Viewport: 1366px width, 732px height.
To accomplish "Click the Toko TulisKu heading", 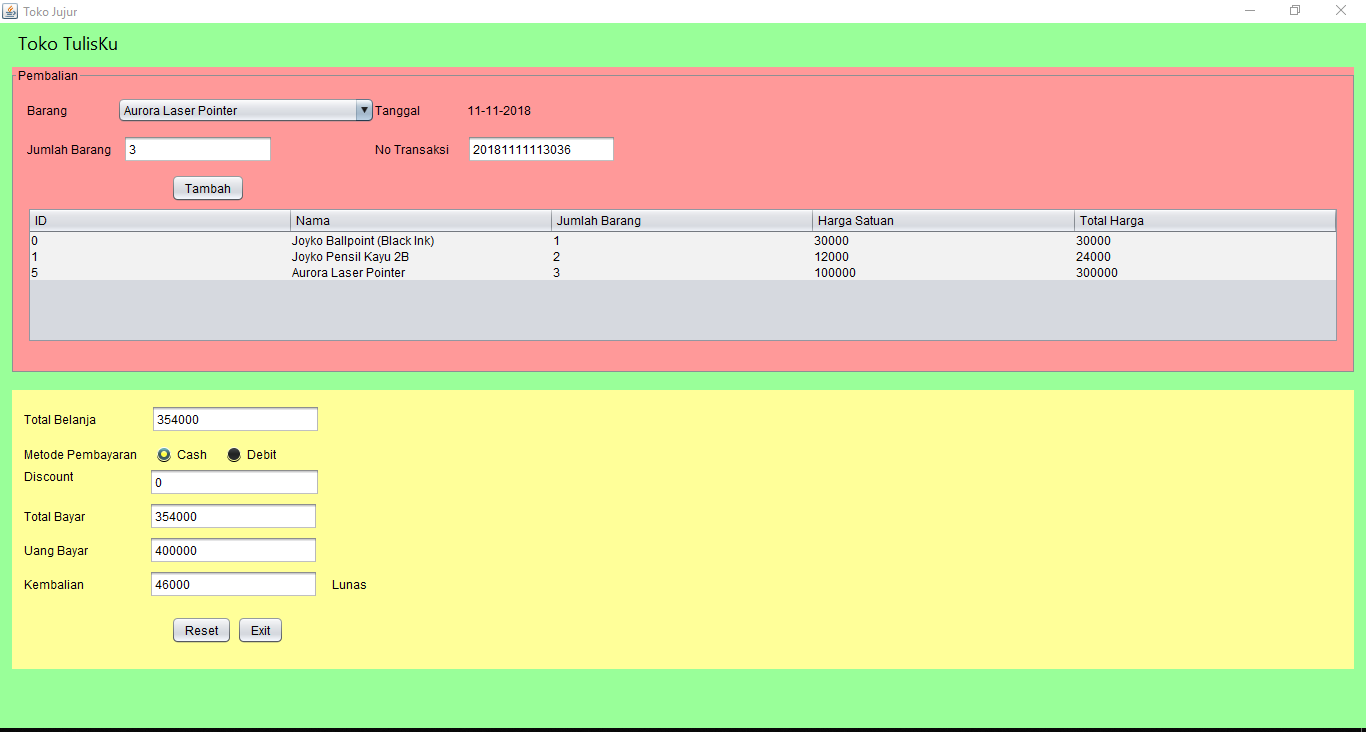I will [x=68, y=45].
